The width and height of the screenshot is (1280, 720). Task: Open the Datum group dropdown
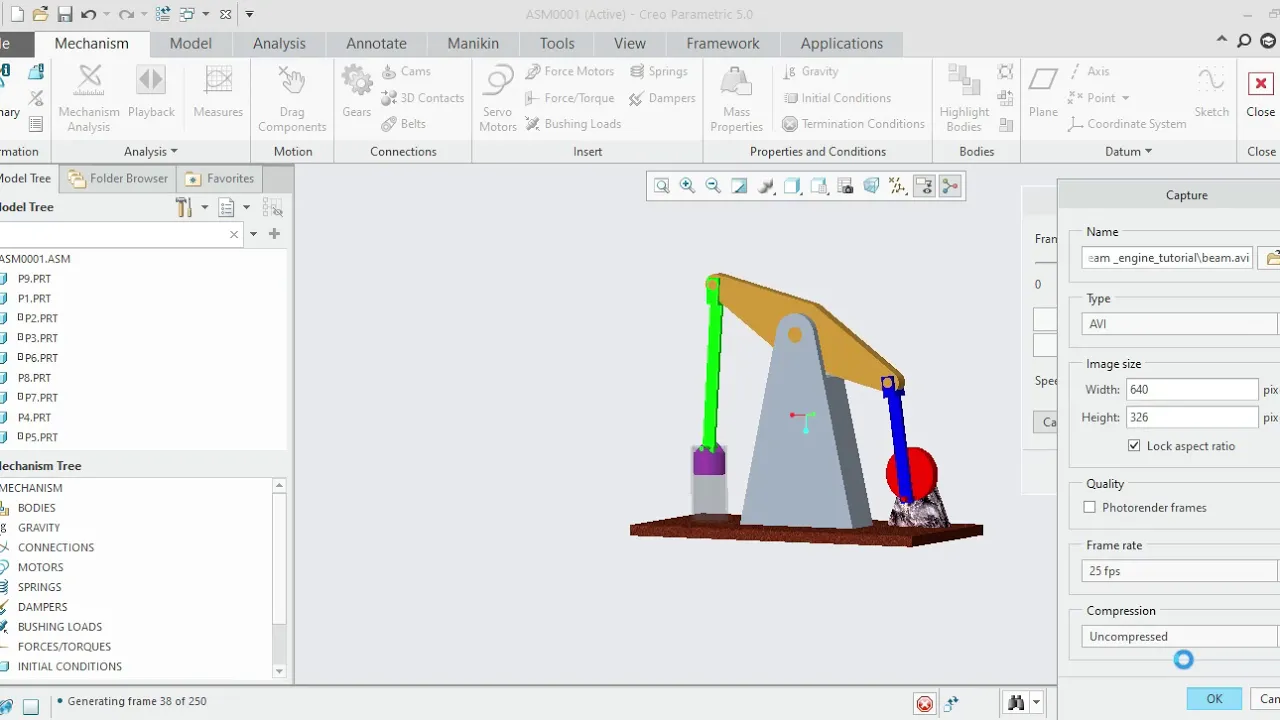tap(1128, 152)
